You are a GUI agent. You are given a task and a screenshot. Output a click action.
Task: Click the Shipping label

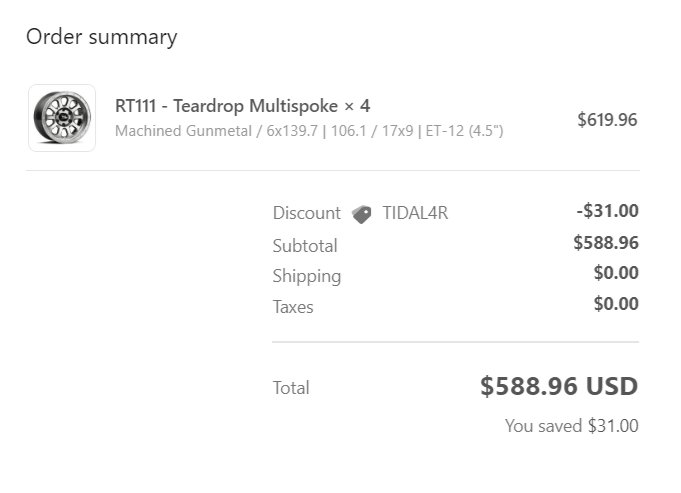[x=307, y=276]
